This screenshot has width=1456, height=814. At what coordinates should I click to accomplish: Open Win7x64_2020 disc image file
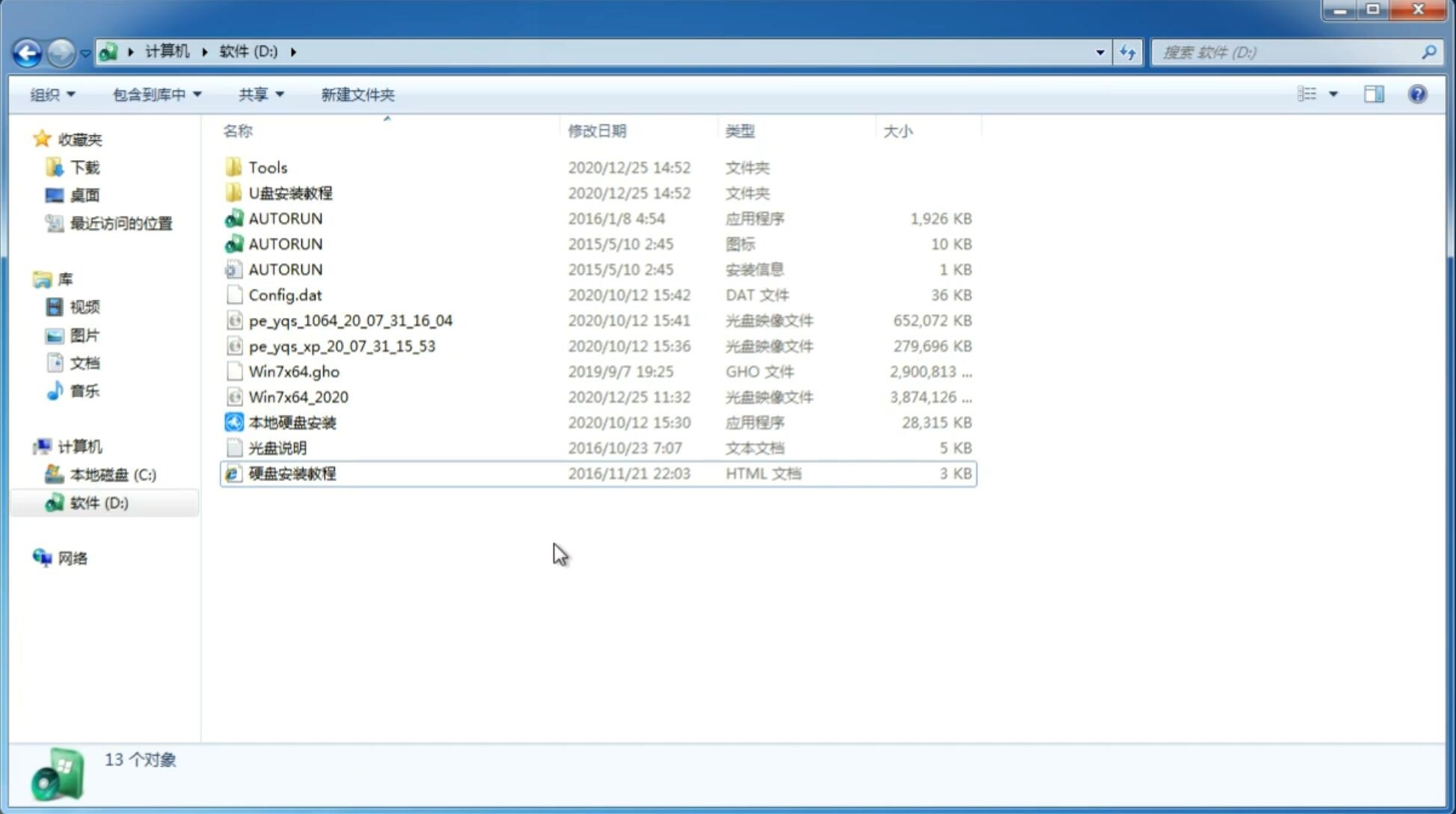pyautogui.click(x=298, y=397)
